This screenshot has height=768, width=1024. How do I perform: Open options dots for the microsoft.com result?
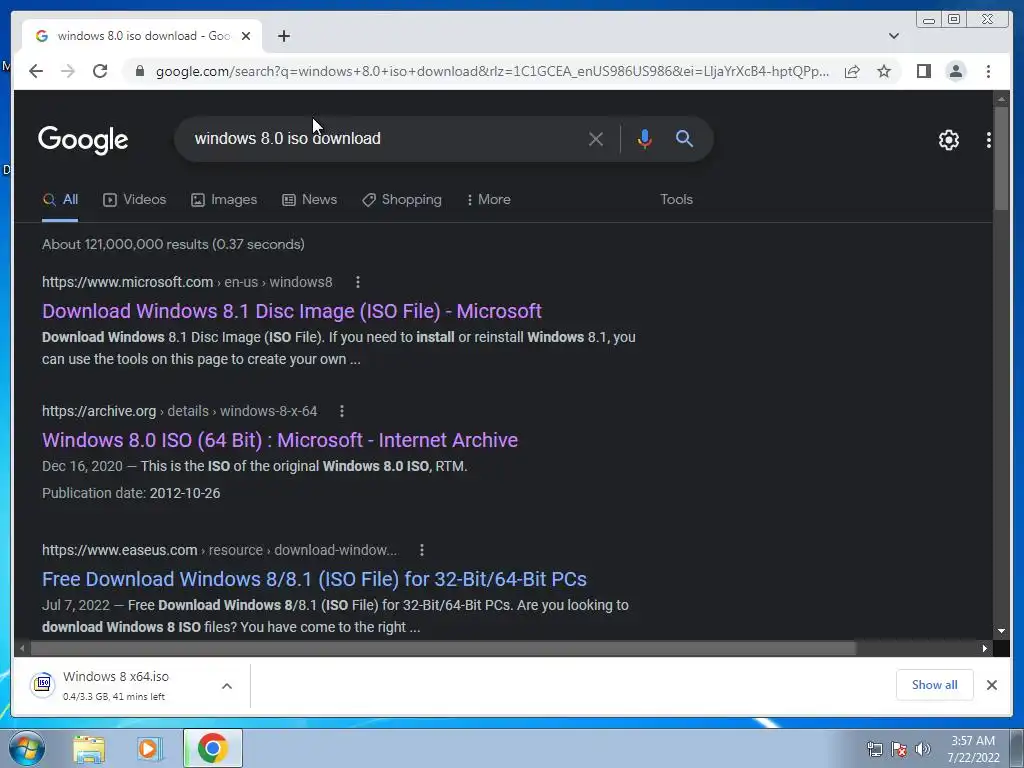[357, 282]
